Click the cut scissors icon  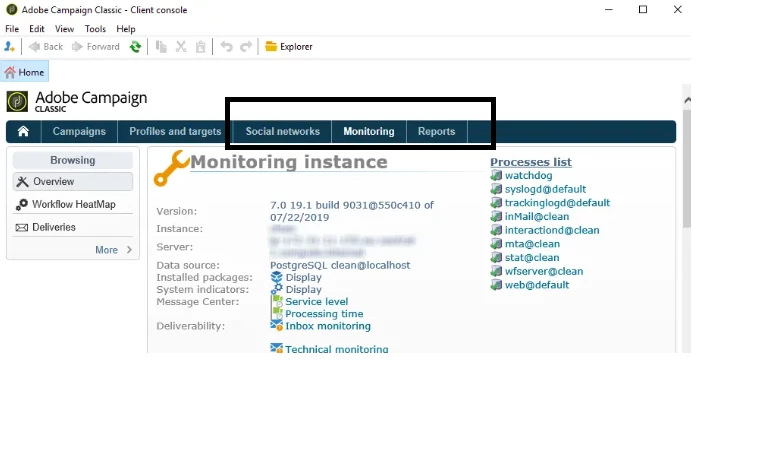[181, 47]
